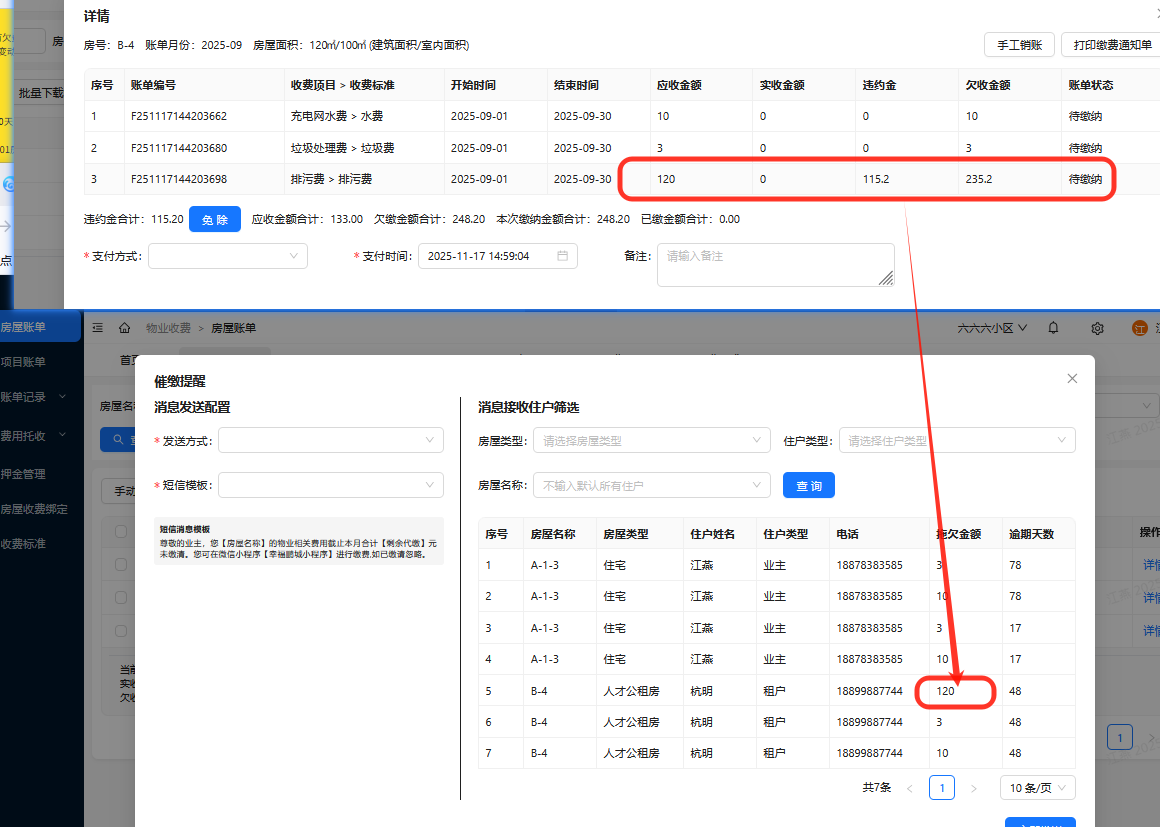Image resolution: width=1160 pixels, height=827 pixels.
Task: Click the blue 查询 button
Action: point(808,486)
